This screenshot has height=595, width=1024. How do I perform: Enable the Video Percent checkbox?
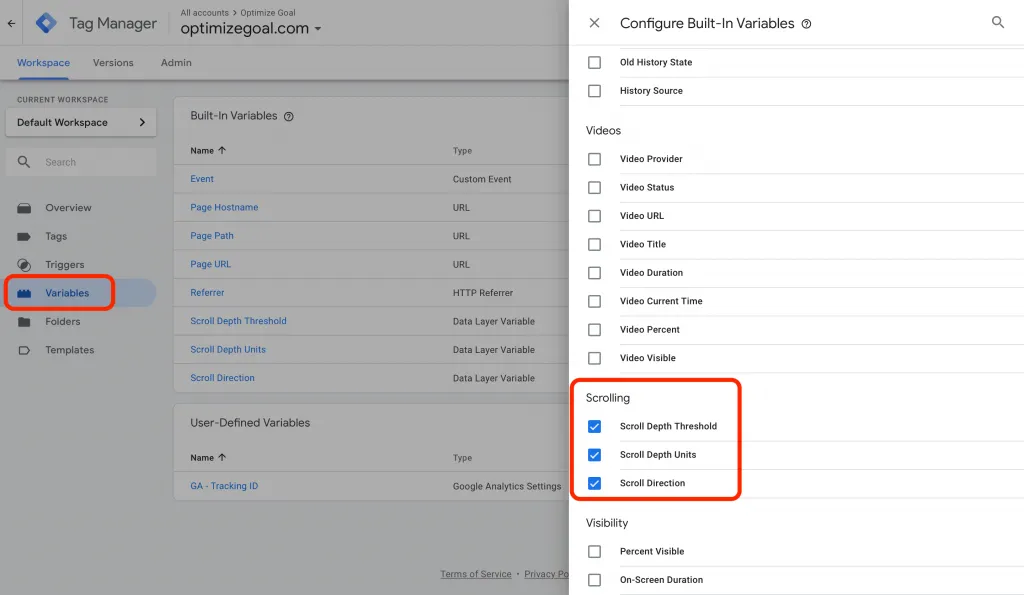[x=594, y=330]
